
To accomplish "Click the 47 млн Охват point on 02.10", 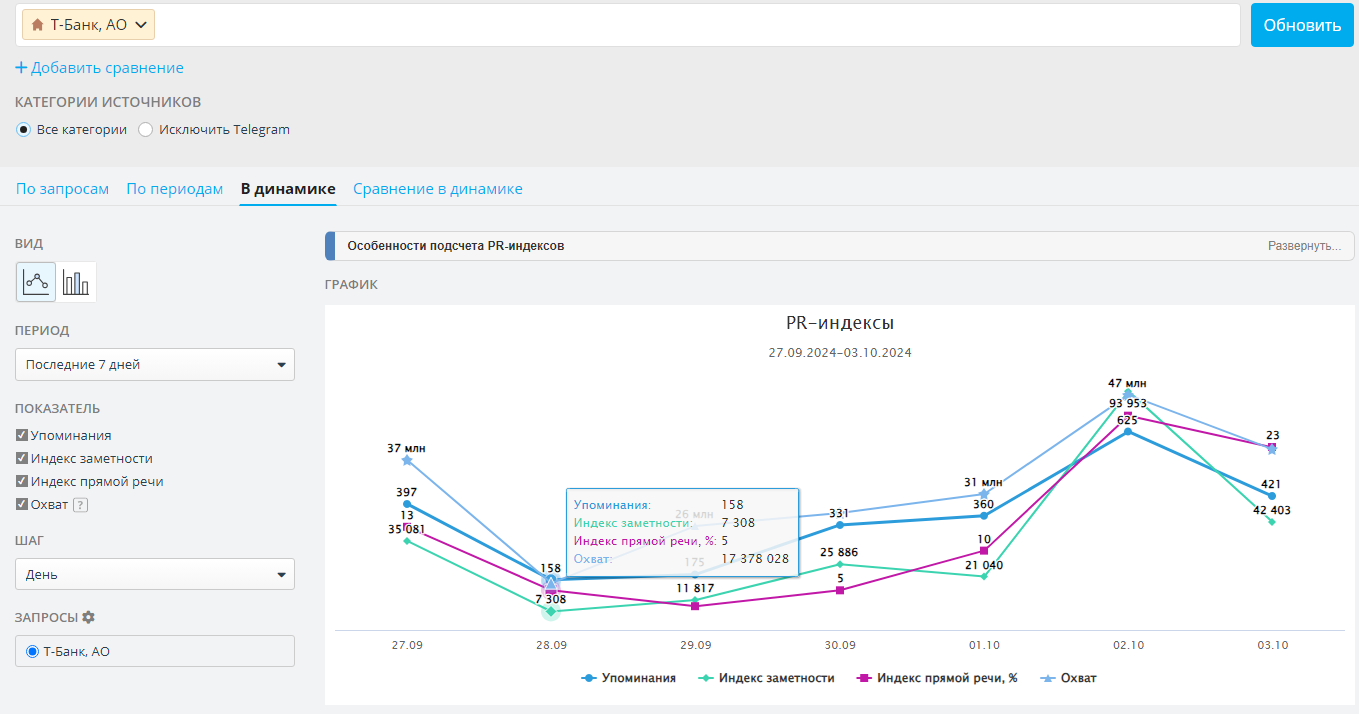I will [x=1128, y=394].
